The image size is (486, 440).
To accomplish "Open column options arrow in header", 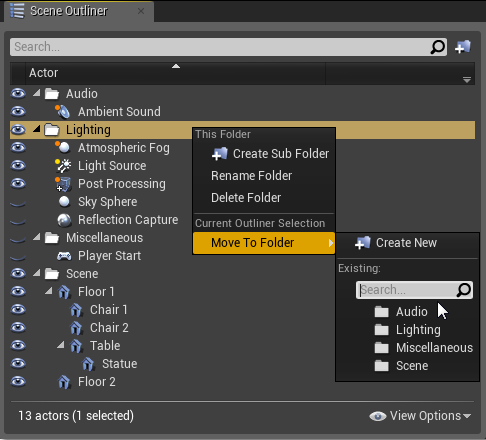I will click(x=467, y=80).
